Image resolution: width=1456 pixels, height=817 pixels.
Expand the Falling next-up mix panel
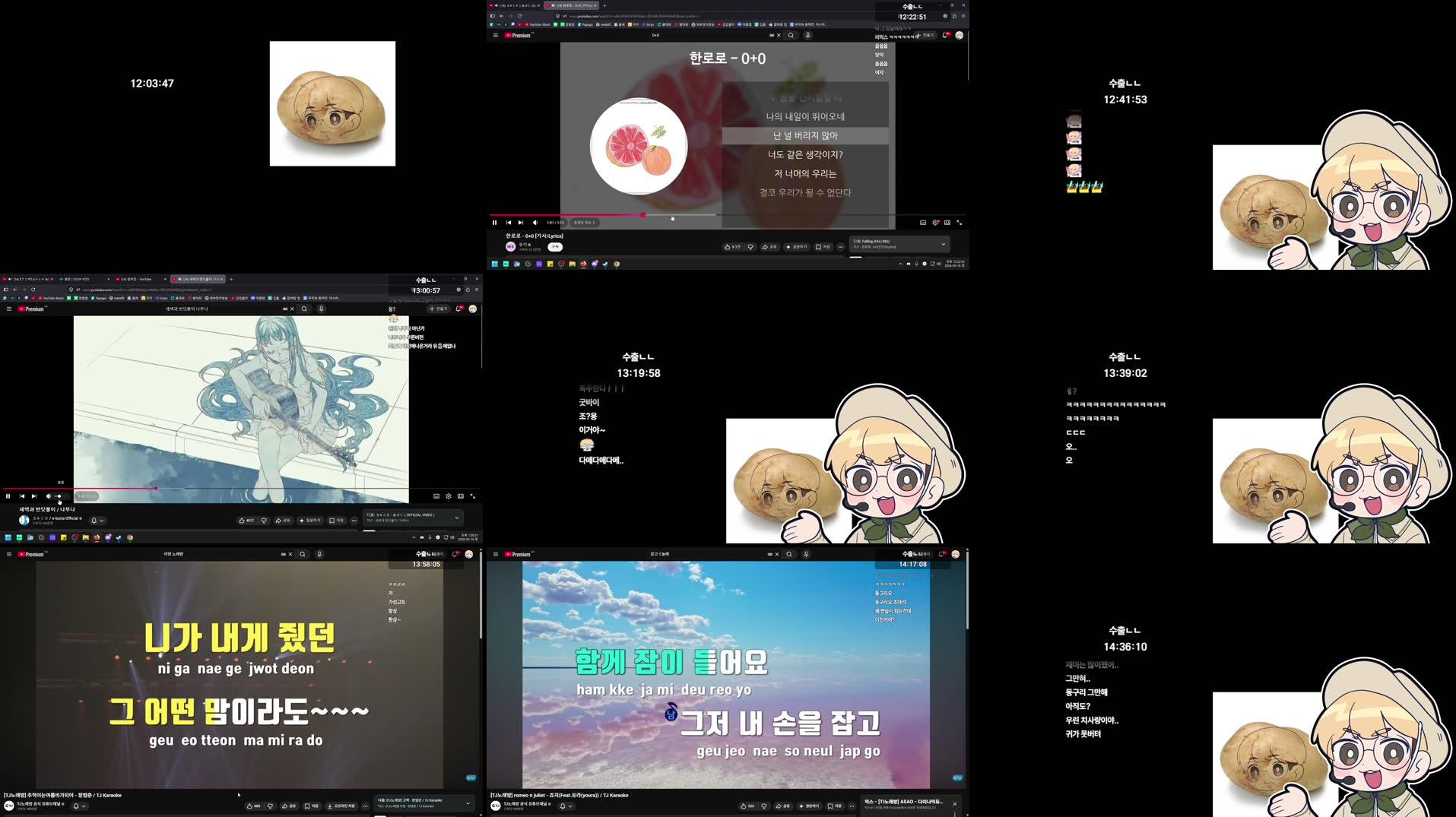coord(944,244)
